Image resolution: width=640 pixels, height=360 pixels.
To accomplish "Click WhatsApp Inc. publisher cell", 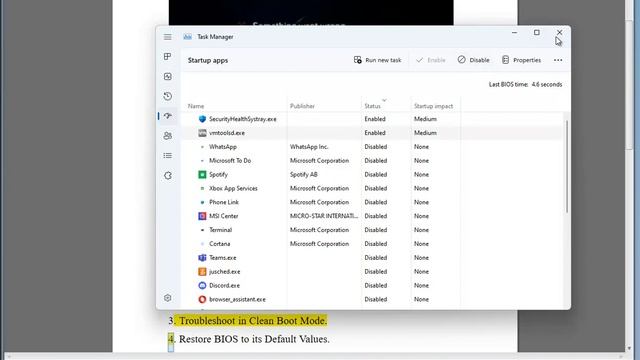I will tap(309, 147).
